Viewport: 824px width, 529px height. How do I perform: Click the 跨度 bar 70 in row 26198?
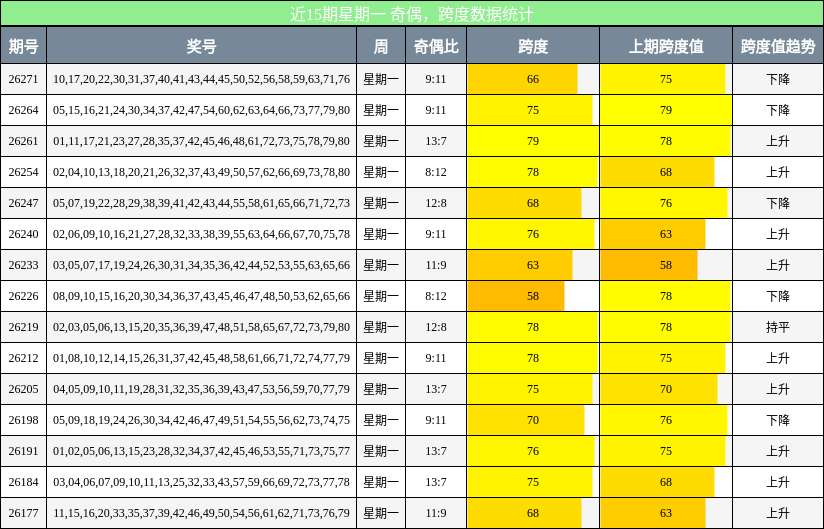tap(526, 420)
